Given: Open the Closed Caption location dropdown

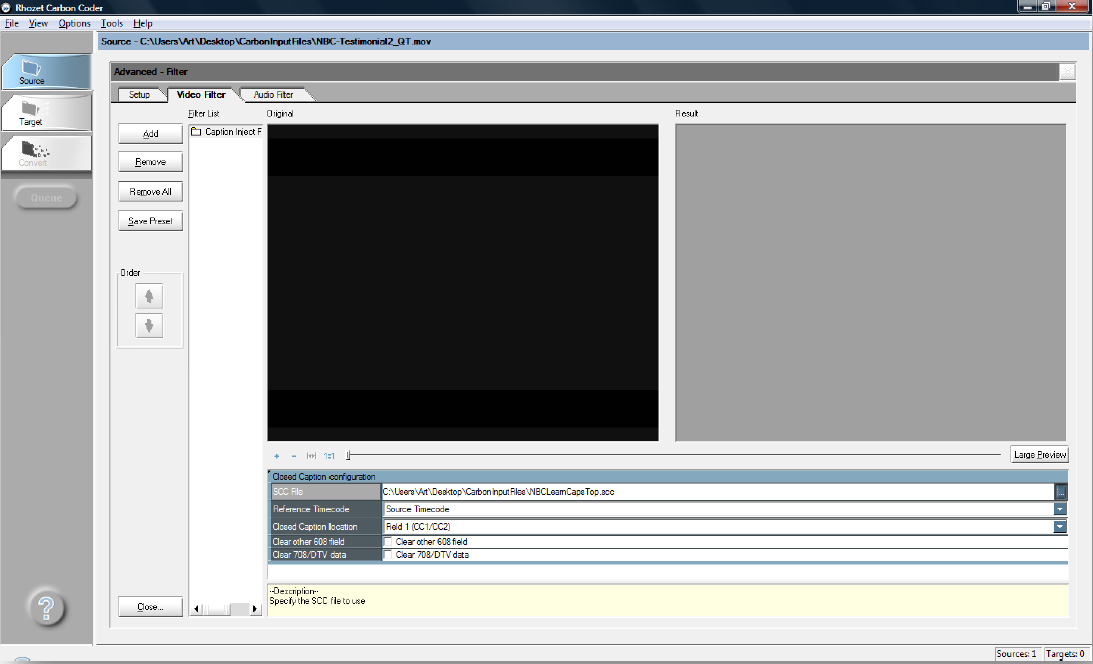Looking at the screenshot, I should 1059,526.
